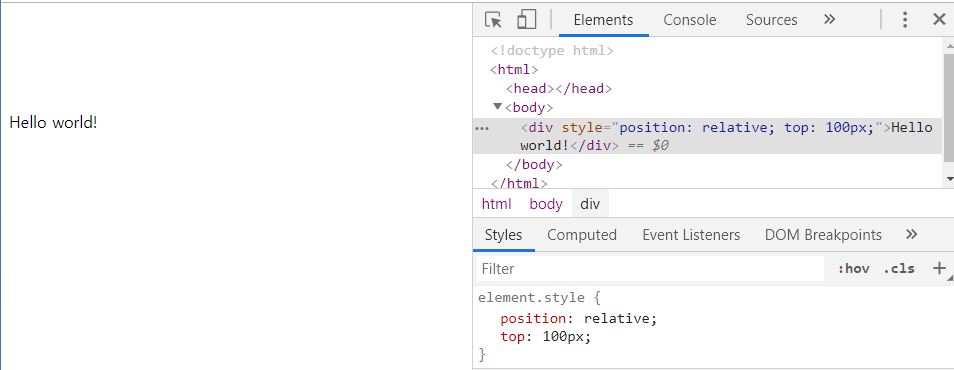Expand more Styles pane tabs chevron

(x=911, y=234)
